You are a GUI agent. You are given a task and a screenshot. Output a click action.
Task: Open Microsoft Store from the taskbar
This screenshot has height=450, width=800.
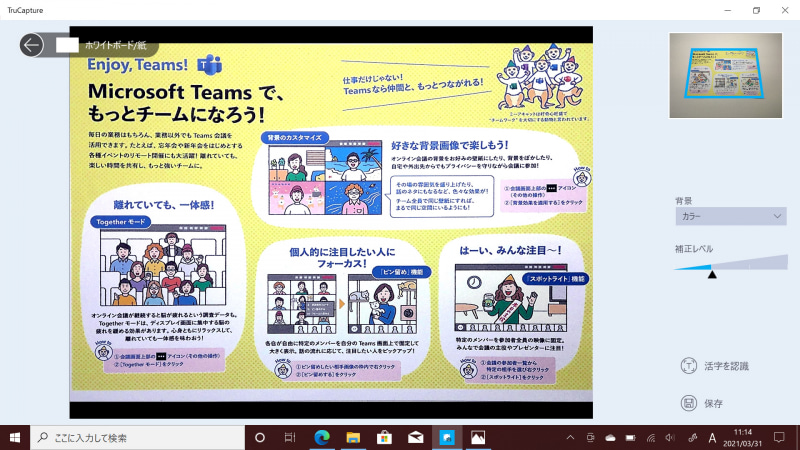384,438
